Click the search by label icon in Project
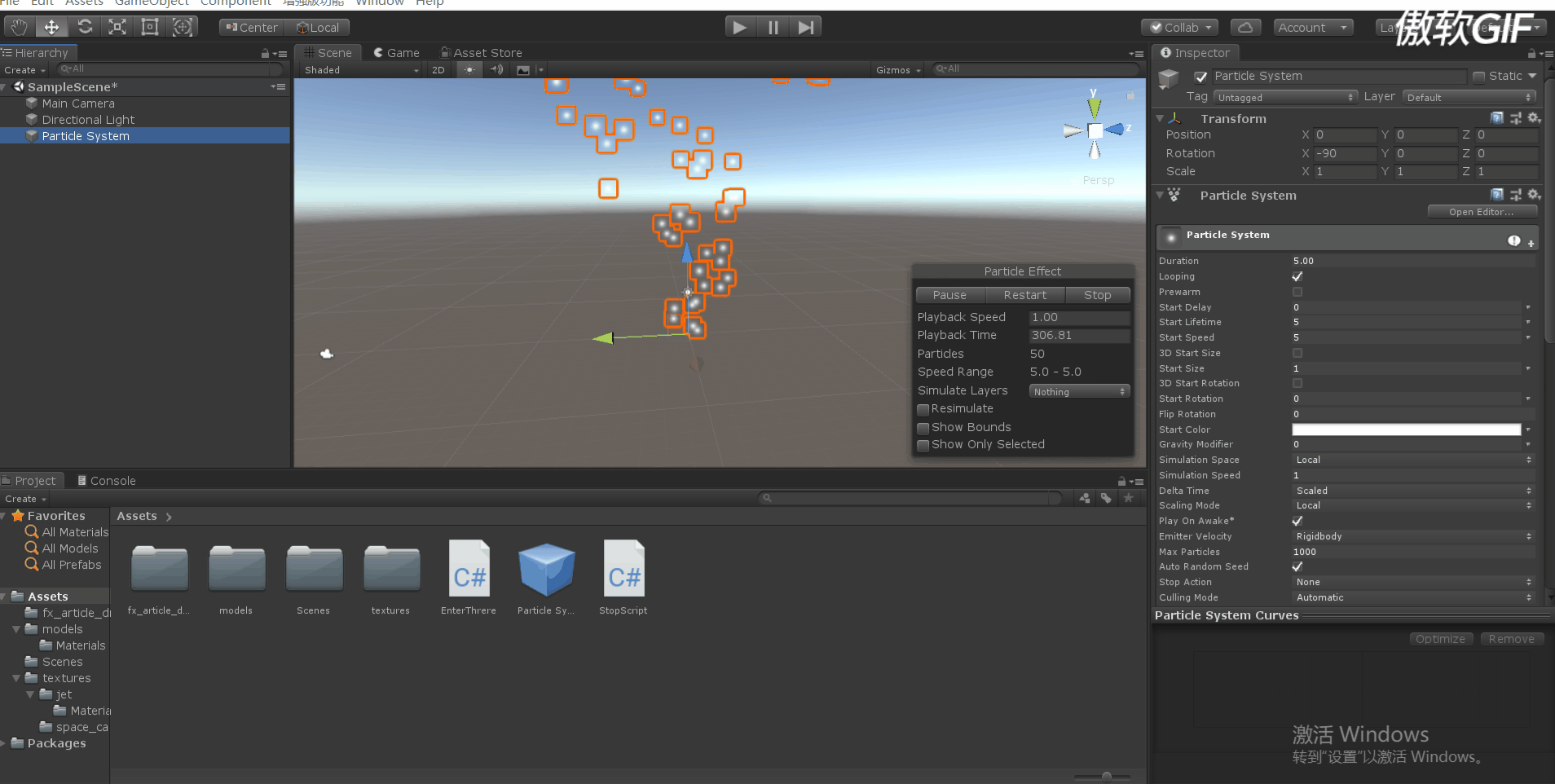Image resolution: width=1555 pixels, height=784 pixels. (x=1106, y=498)
